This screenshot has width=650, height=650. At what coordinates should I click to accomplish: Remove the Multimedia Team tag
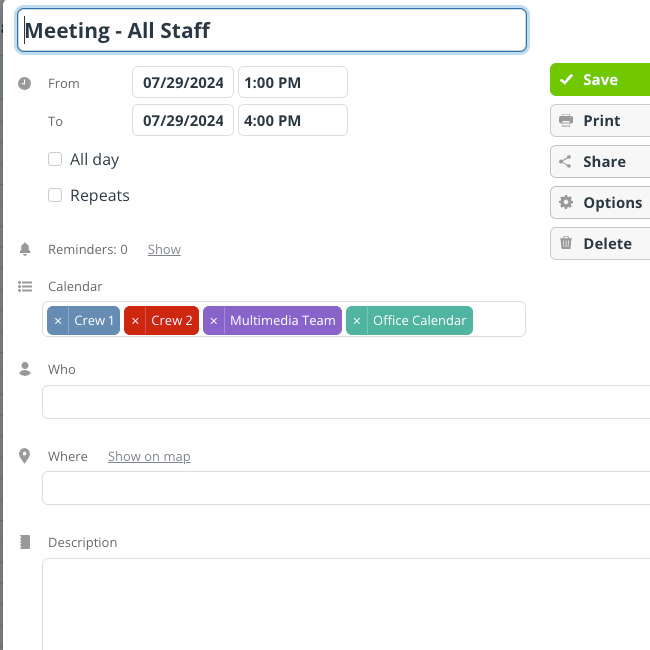tap(214, 320)
